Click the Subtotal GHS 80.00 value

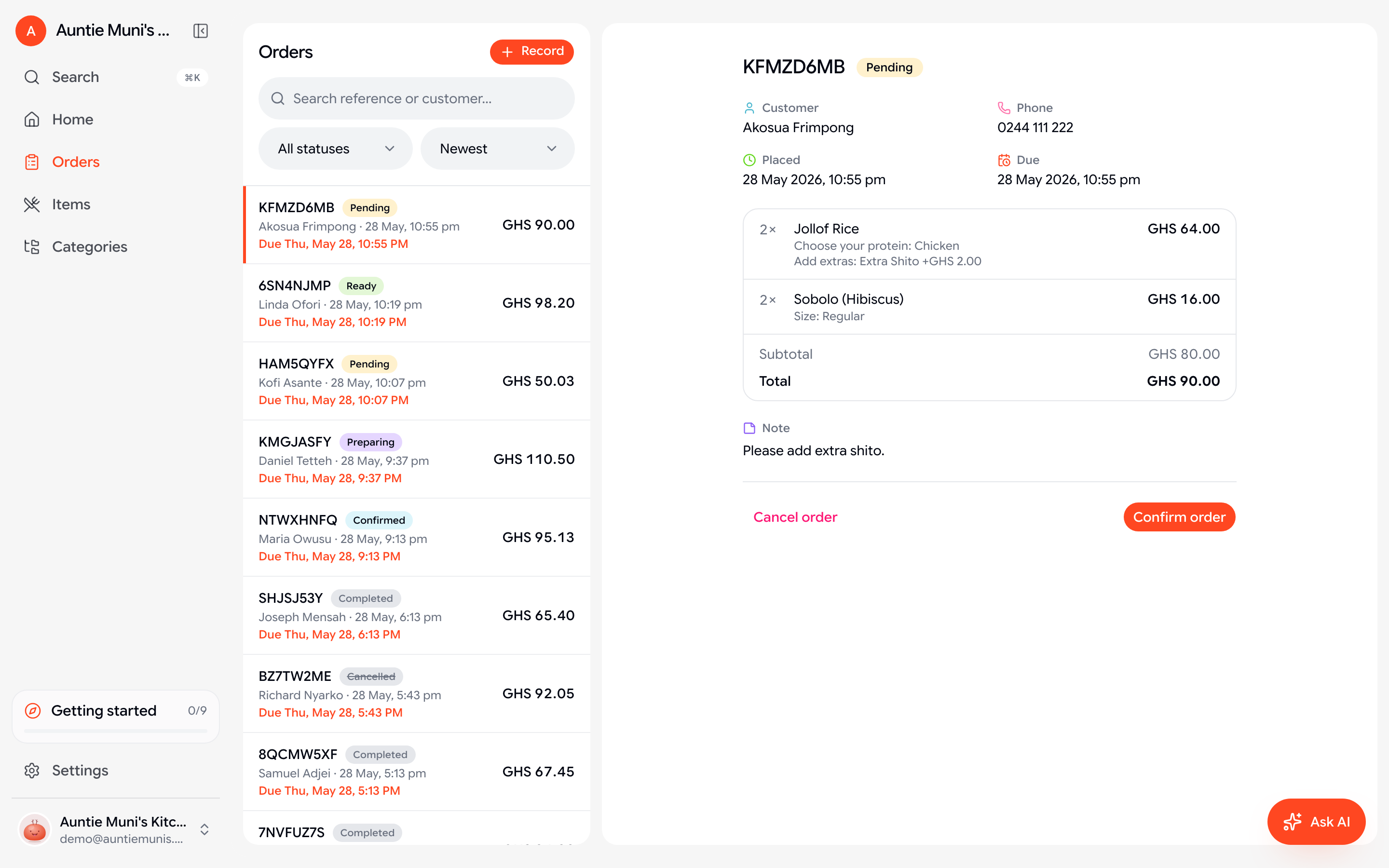click(x=1184, y=354)
